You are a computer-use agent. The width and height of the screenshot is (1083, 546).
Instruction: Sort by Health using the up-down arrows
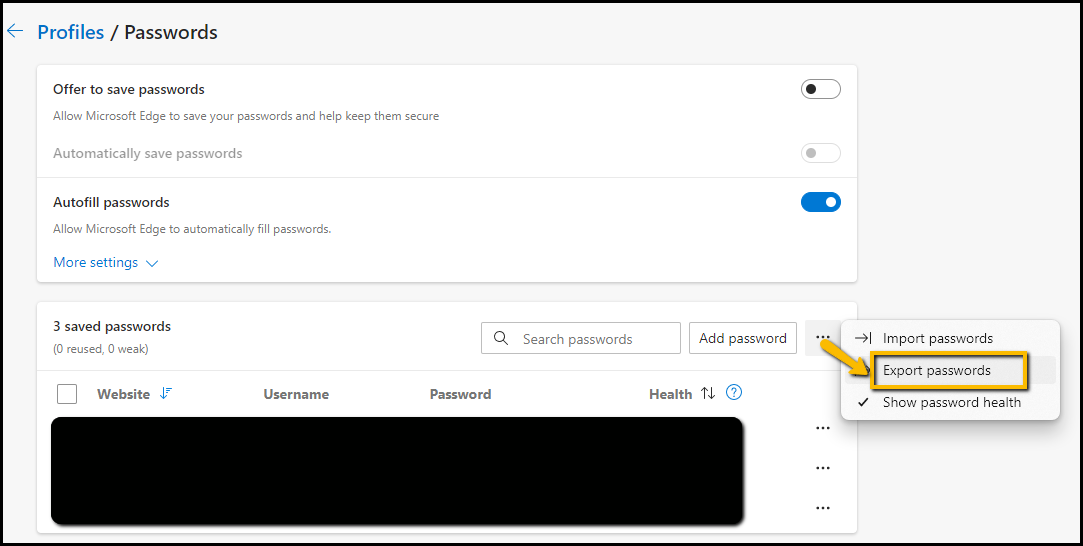pyautogui.click(x=708, y=393)
